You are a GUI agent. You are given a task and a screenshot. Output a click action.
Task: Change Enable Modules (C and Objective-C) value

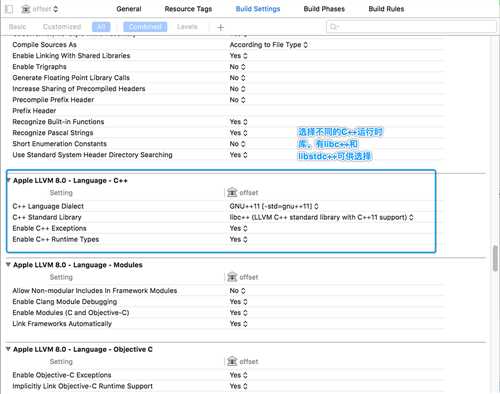click(x=238, y=312)
